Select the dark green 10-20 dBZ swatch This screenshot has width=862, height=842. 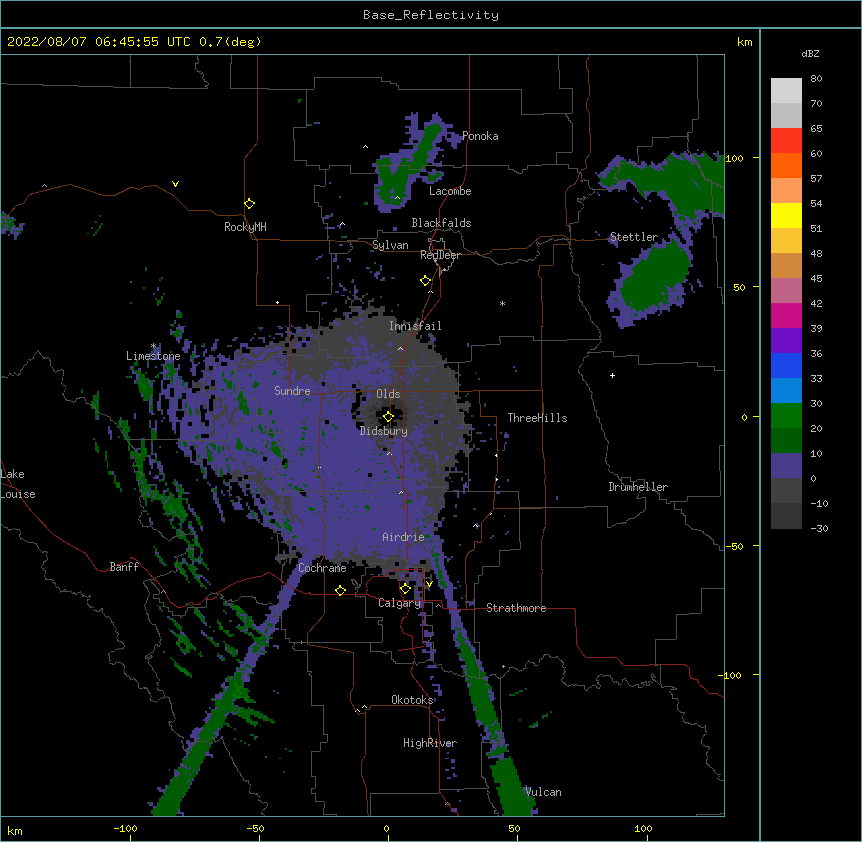[x=786, y=441]
